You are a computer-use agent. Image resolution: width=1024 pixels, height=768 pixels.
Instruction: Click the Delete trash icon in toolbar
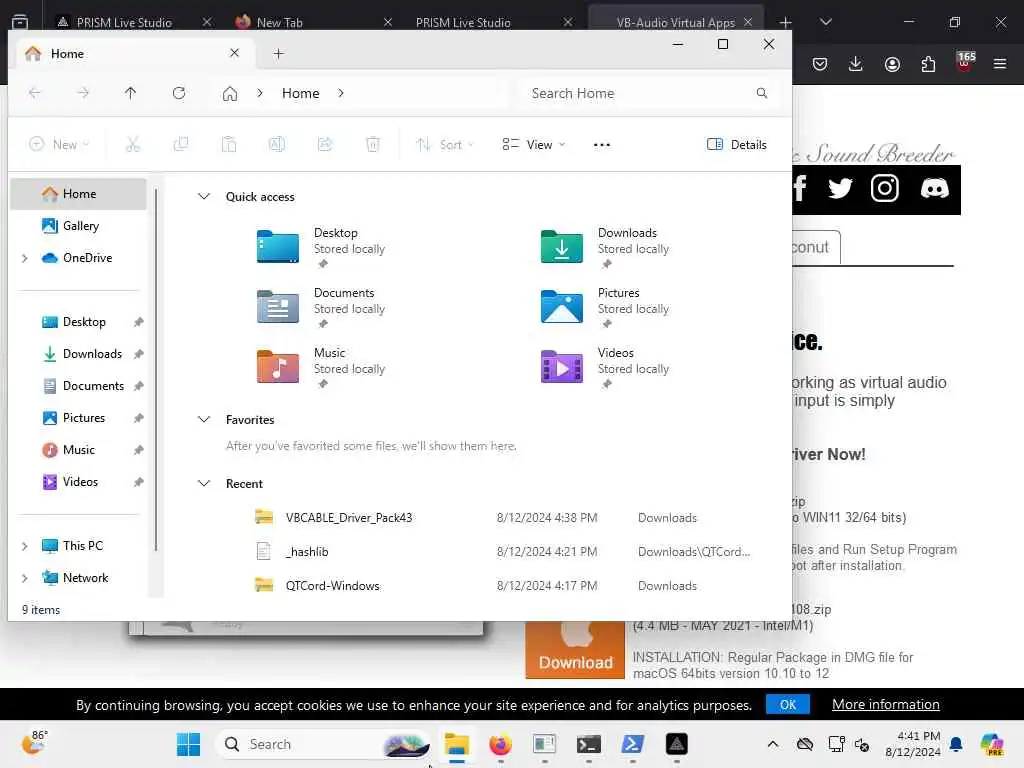click(373, 144)
